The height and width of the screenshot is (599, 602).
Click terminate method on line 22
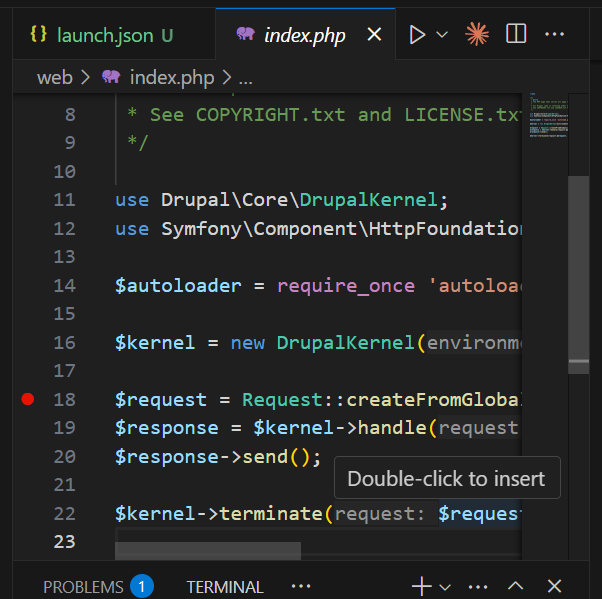coord(271,513)
